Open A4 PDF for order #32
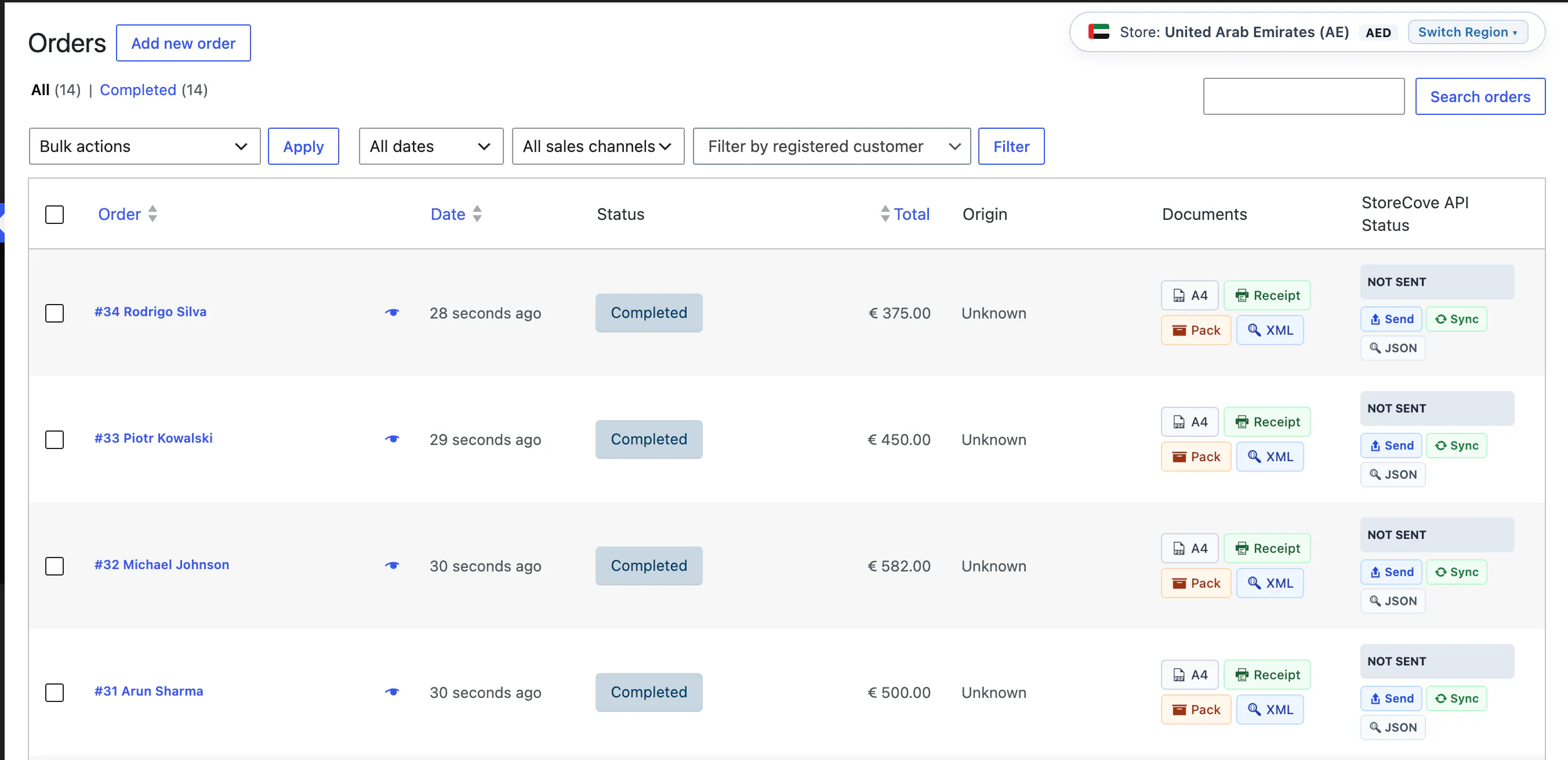Image resolution: width=1568 pixels, height=760 pixels. (x=1189, y=549)
